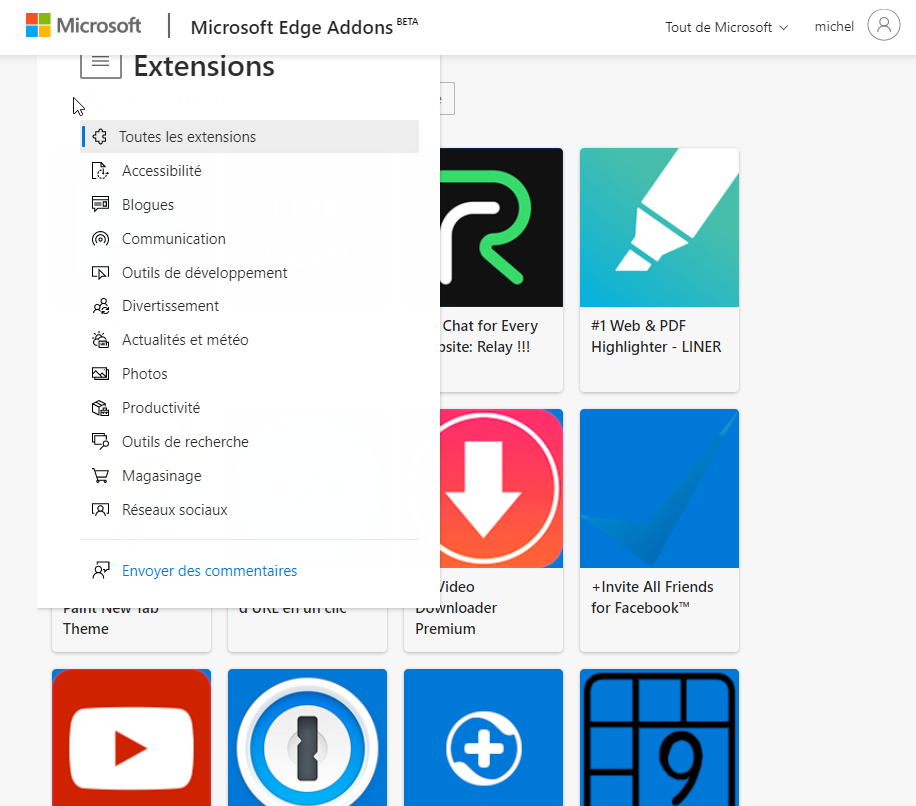Screen dimensions: 916x806
Task: Click the Microsoft logo
Action: pos(84,26)
